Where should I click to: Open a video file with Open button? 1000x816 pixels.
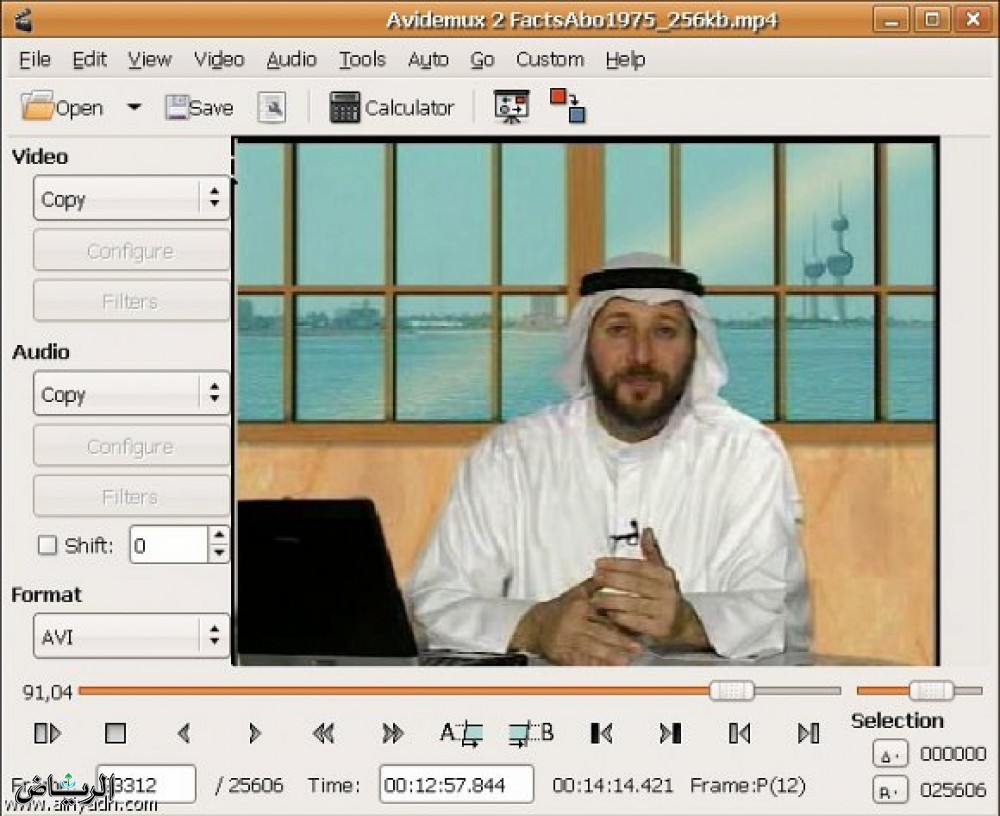tap(62, 107)
